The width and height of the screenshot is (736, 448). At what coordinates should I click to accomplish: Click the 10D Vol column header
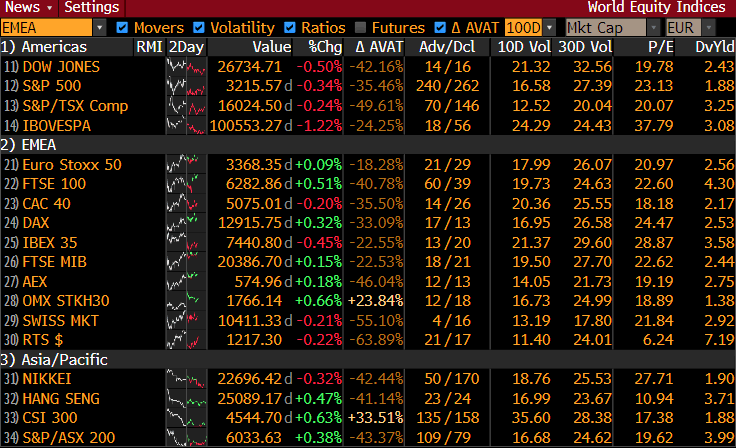pos(524,47)
